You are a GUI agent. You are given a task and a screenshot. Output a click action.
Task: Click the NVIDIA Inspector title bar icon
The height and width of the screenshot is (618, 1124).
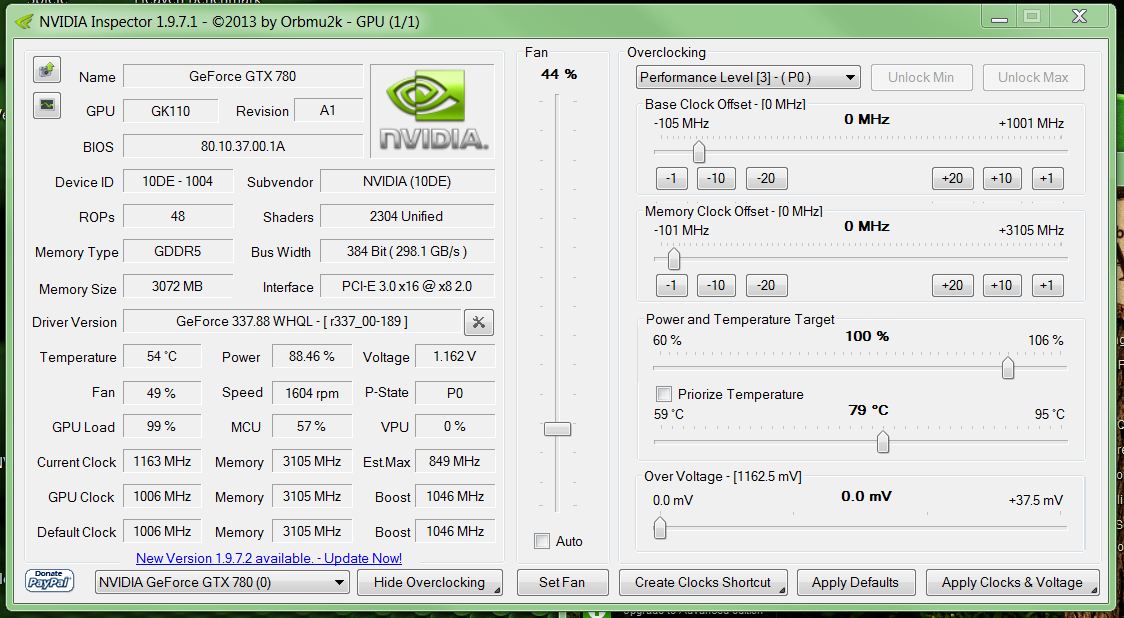[x=24, y=22]
